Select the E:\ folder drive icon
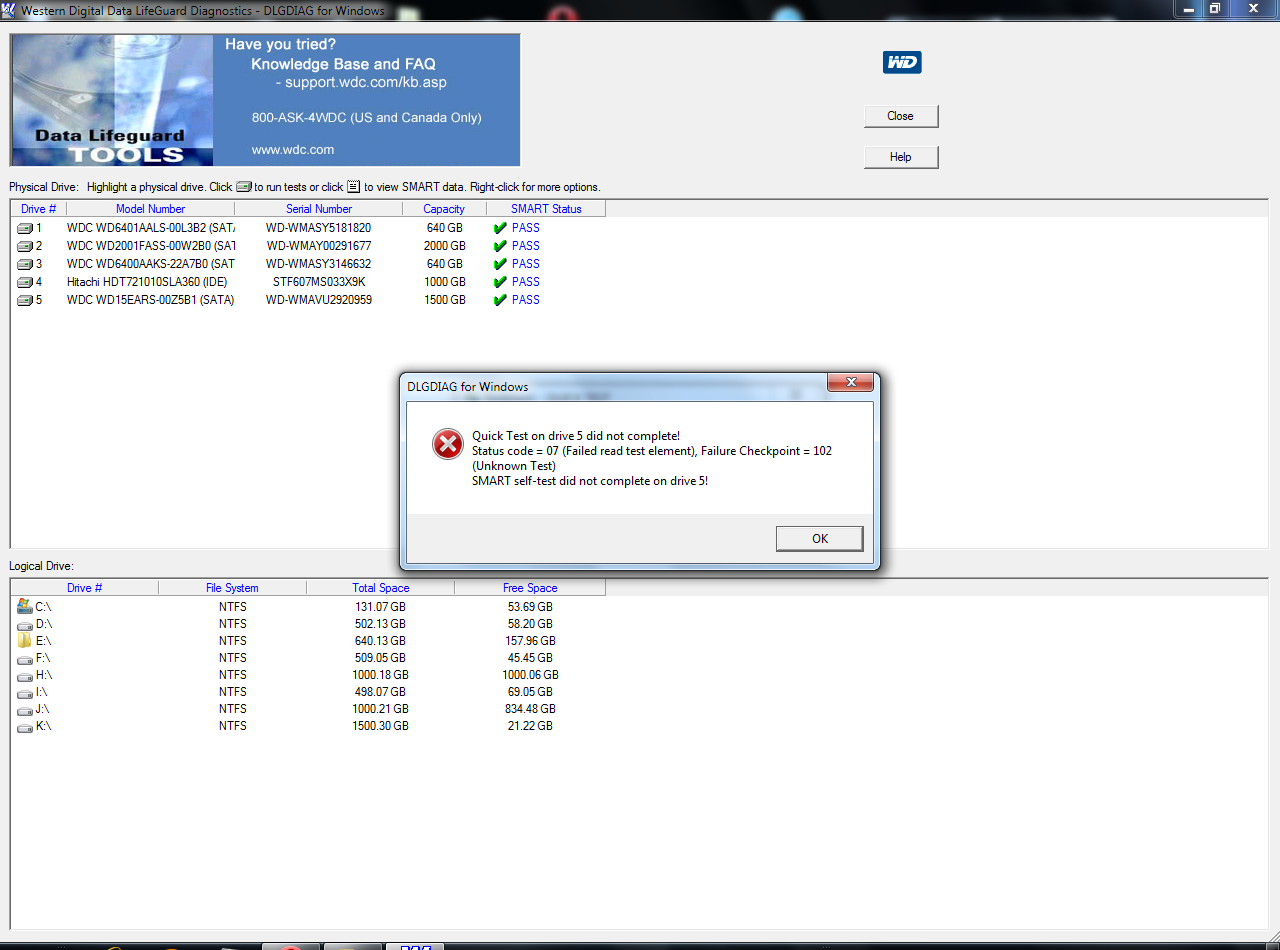 point(25,641)
